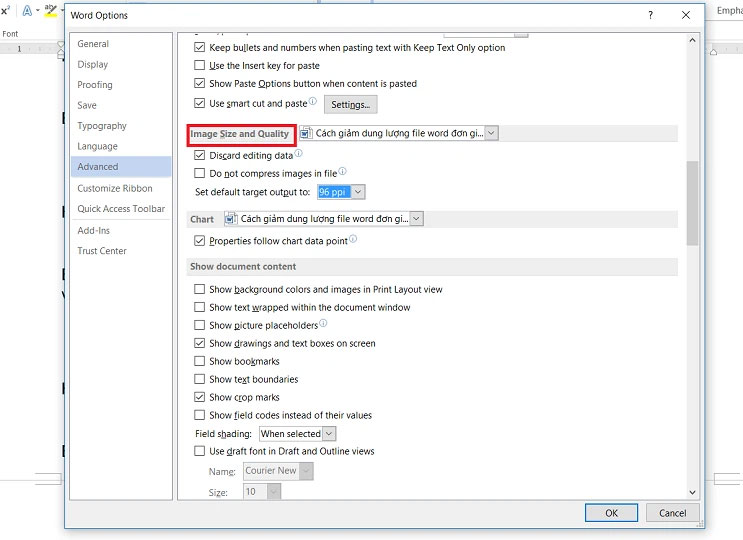Screen dimensions: 743x540
Task: Click the Settings... button for smart cut
Action: (x=350, y=104)
